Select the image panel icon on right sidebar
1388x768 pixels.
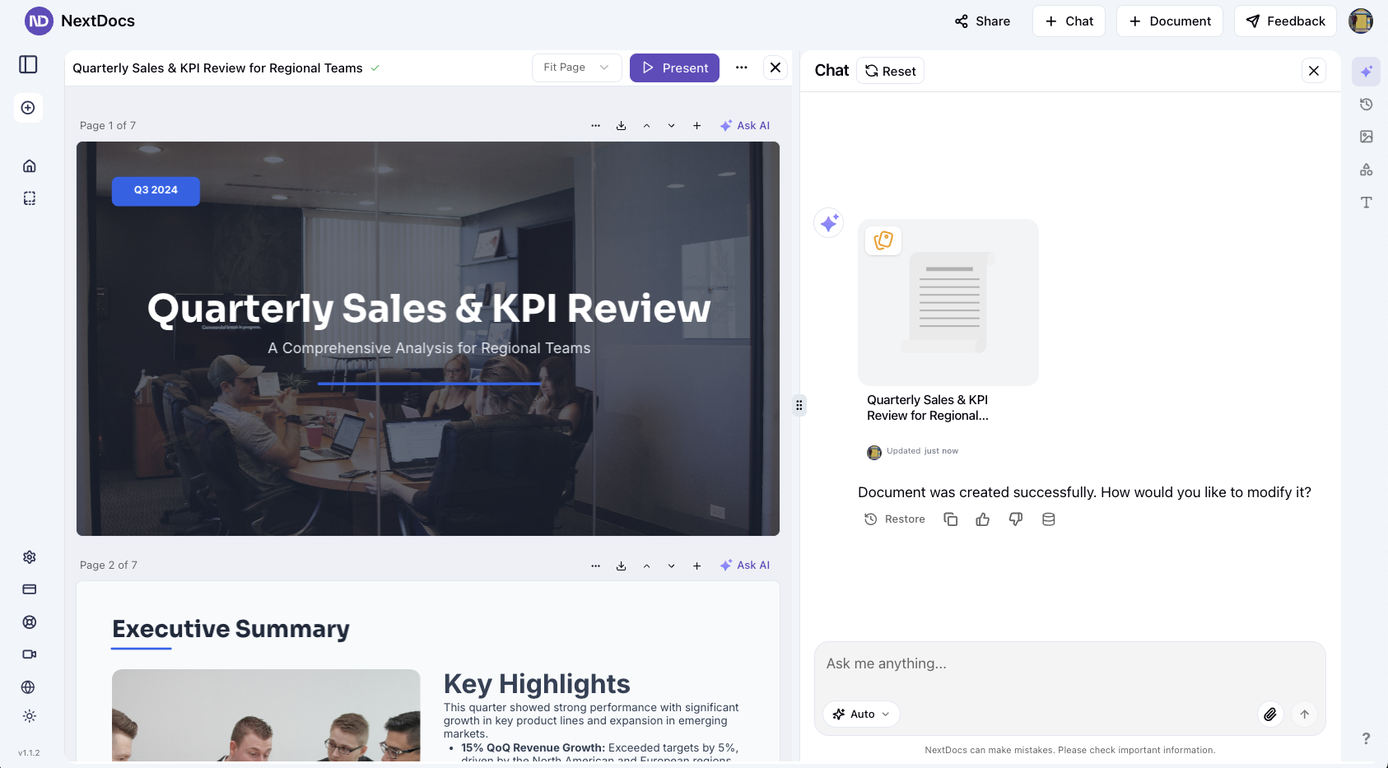tap(1366, 136)
